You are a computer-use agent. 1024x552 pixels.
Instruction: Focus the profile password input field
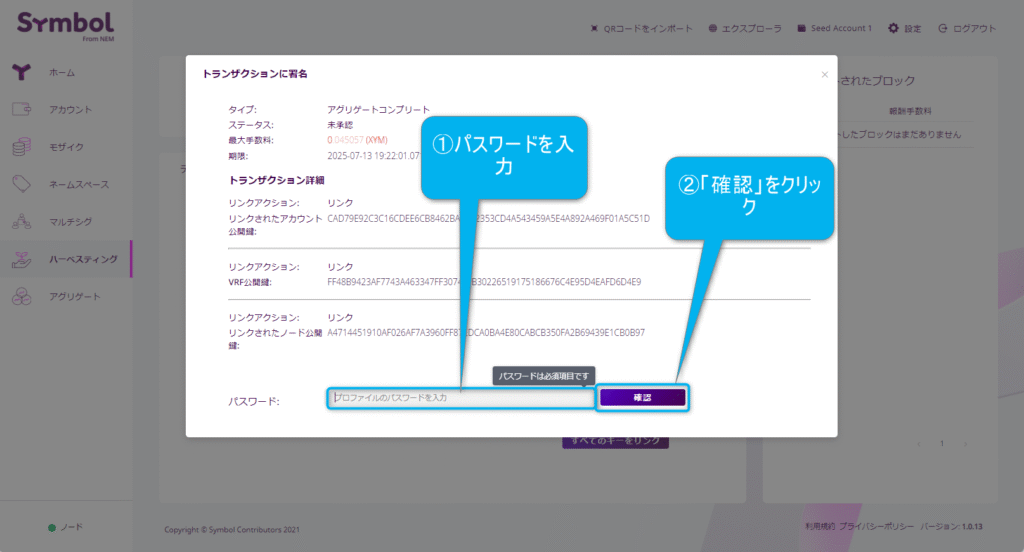tap(461, 397)
